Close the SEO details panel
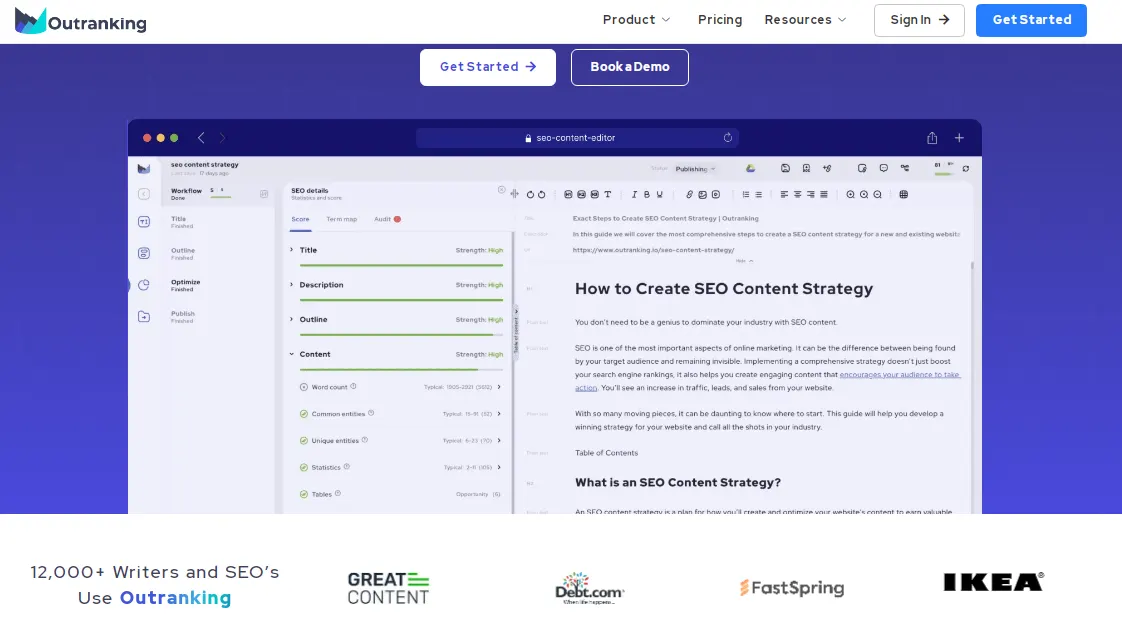This screenshot has width=1122, height=633. pyautogui.click(x=502, y=190)
